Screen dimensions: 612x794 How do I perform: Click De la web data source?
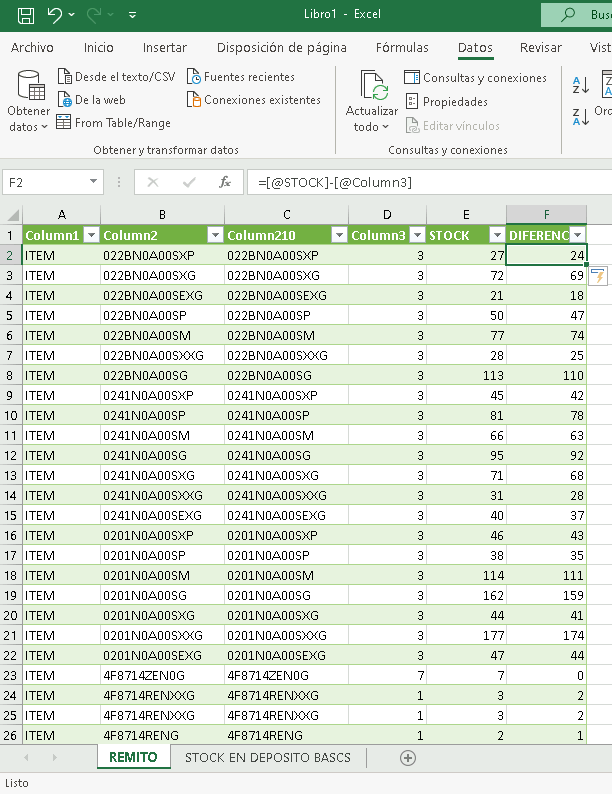click(92, 100)
